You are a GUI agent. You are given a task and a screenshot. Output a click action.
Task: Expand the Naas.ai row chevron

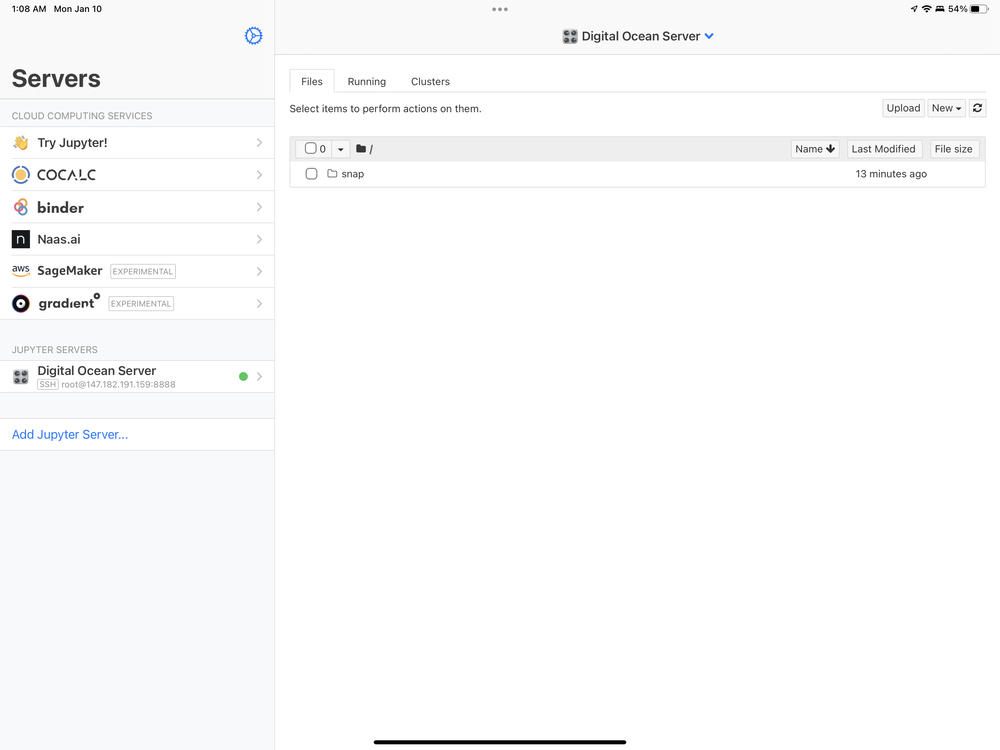pyautogui.click(x=260, y=239)
